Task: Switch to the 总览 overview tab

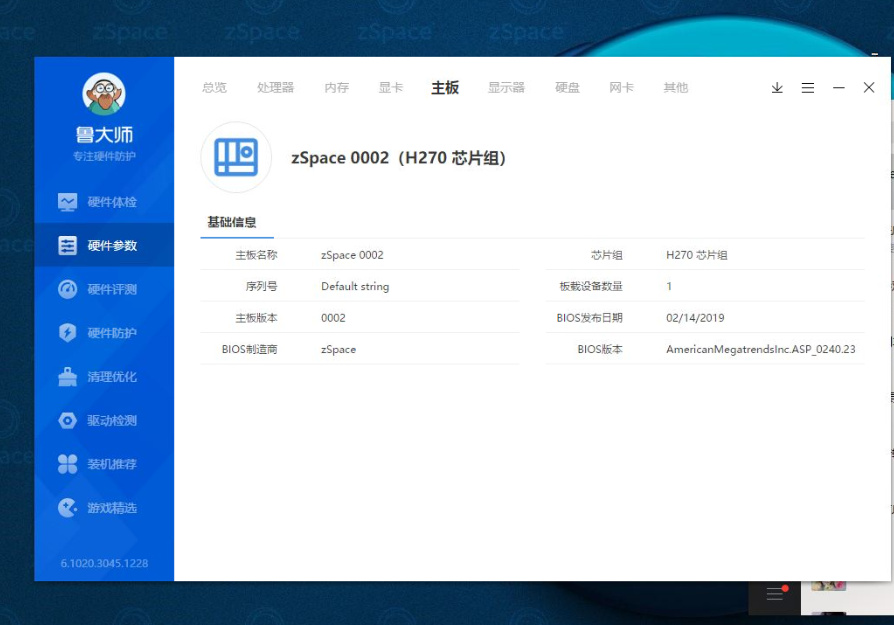Action: click(x=214, y=88)
